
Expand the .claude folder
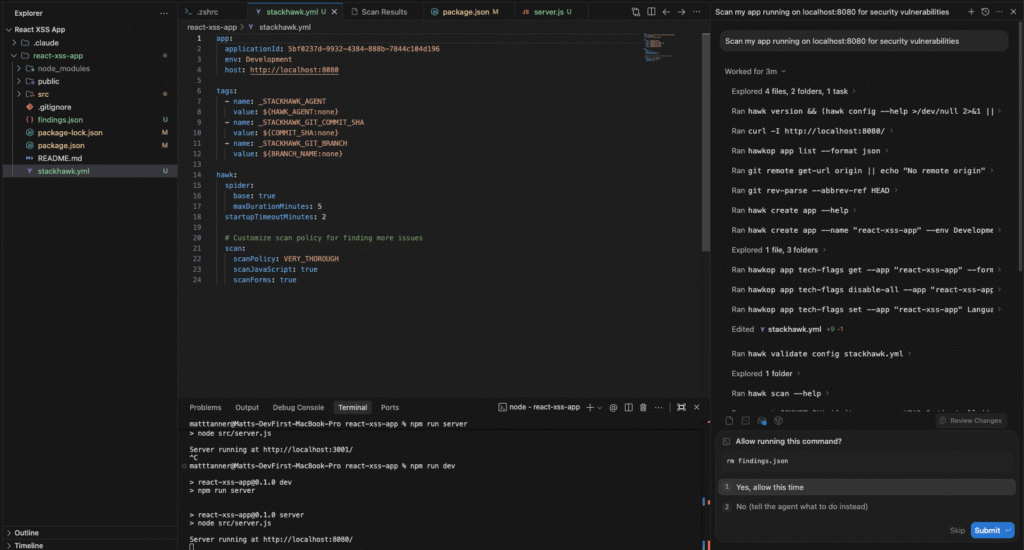coord(14,42)
